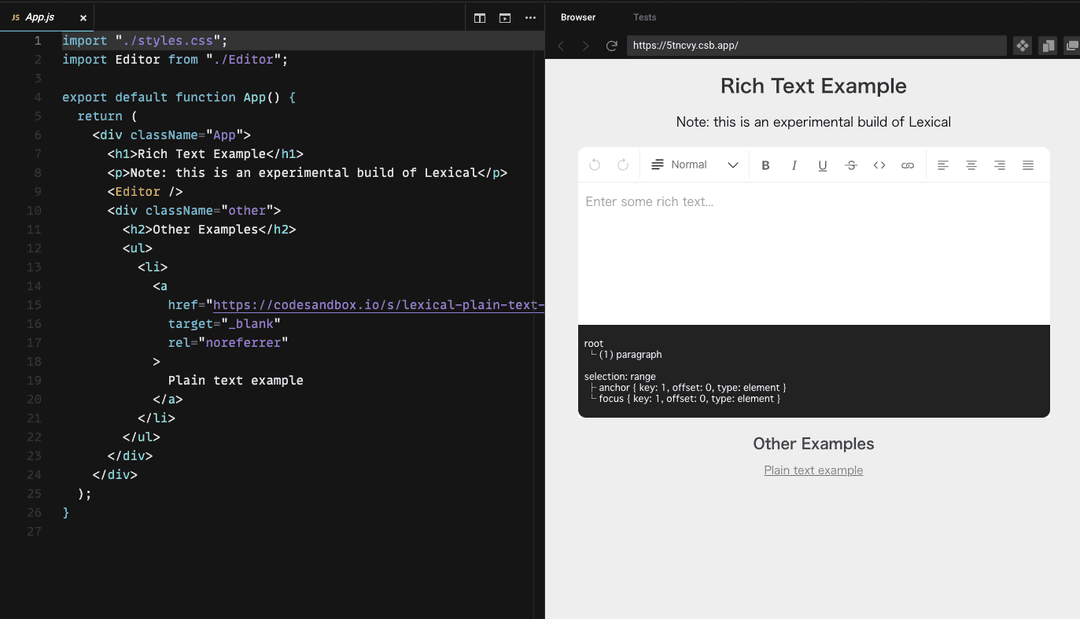1080x619 pixels.
Task: Refresh the browser preview
Action: click(611, 46)
